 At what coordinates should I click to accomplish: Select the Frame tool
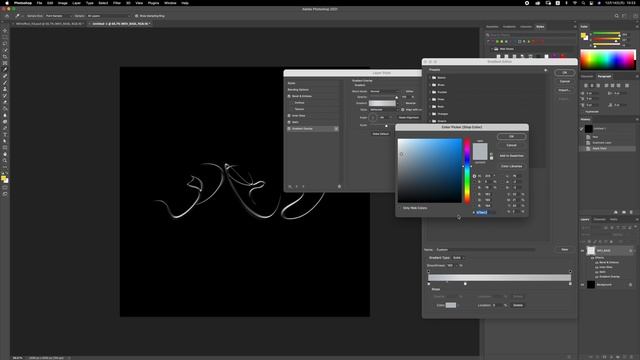click(5, 63)
